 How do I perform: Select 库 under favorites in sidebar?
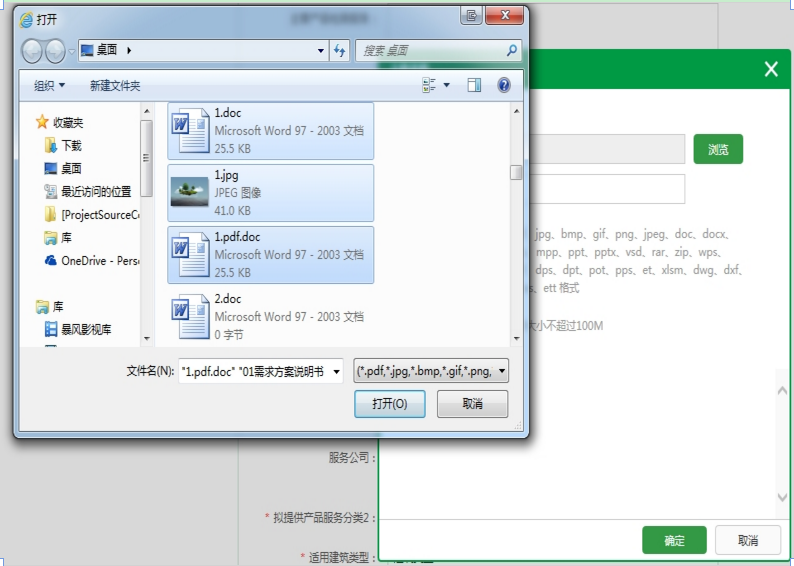[x=58, y=237]
